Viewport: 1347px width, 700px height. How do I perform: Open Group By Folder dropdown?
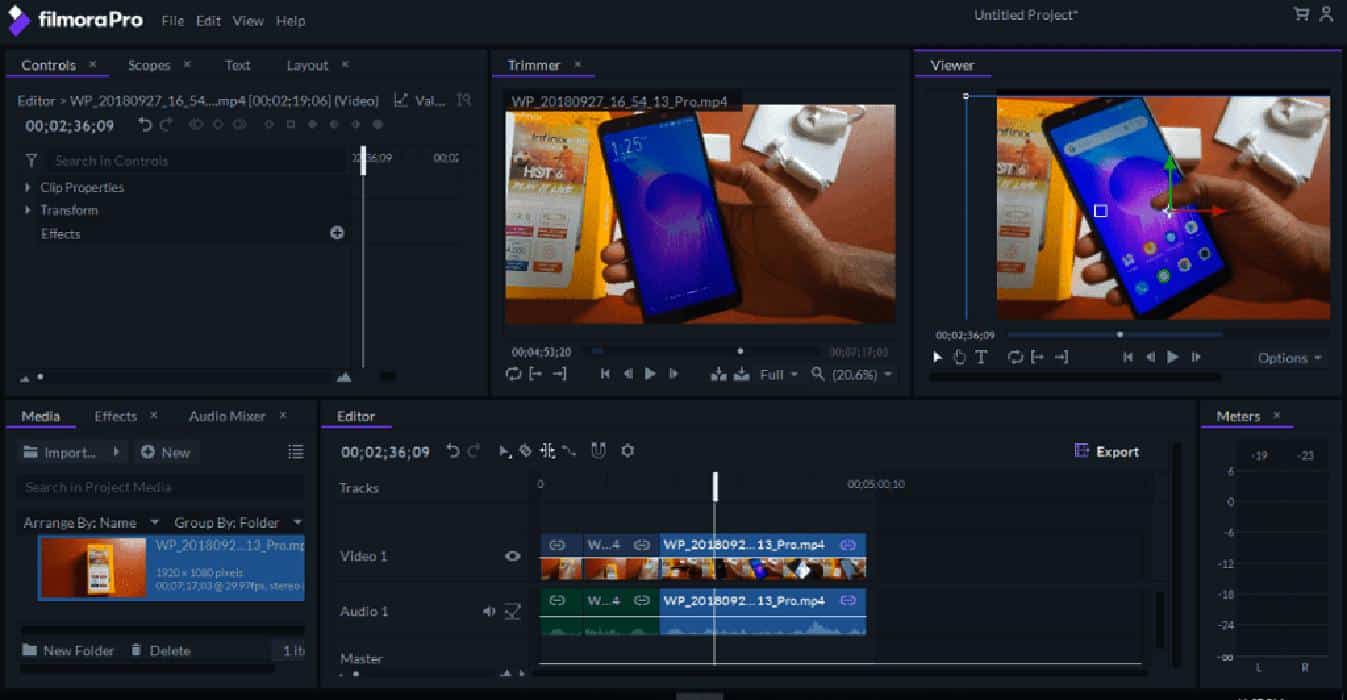[x=238, y=522]
